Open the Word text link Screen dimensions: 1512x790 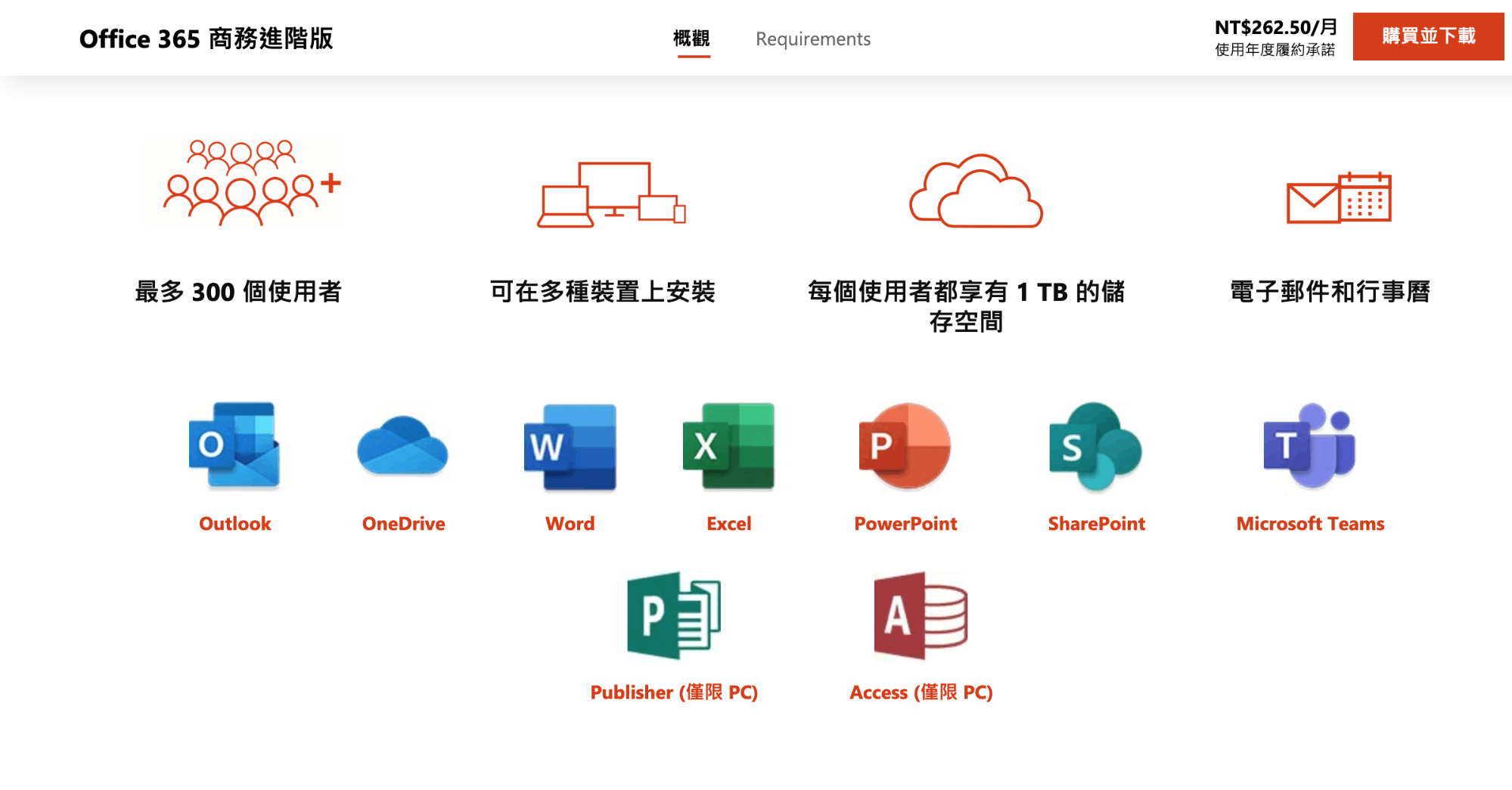[x=570, y=524]
